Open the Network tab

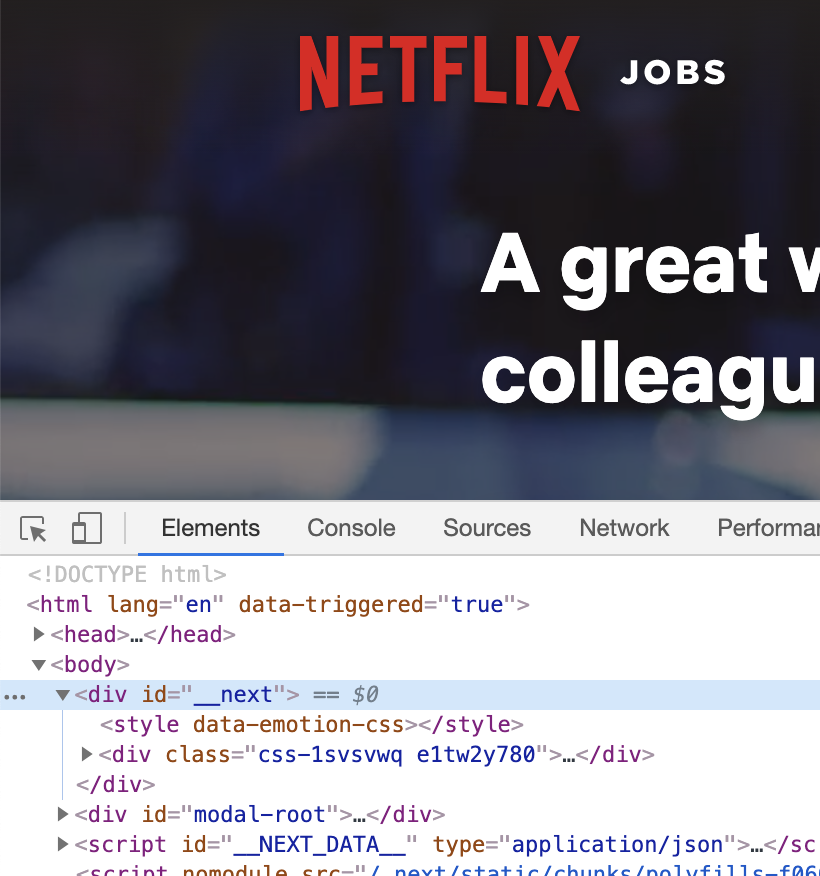624,529
